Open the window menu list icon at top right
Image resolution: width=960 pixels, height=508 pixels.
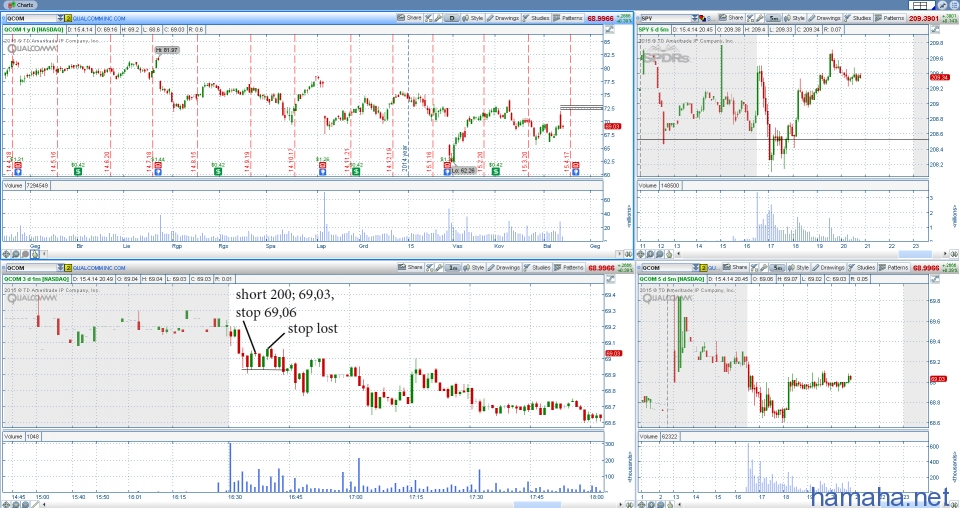coord(954,6)
